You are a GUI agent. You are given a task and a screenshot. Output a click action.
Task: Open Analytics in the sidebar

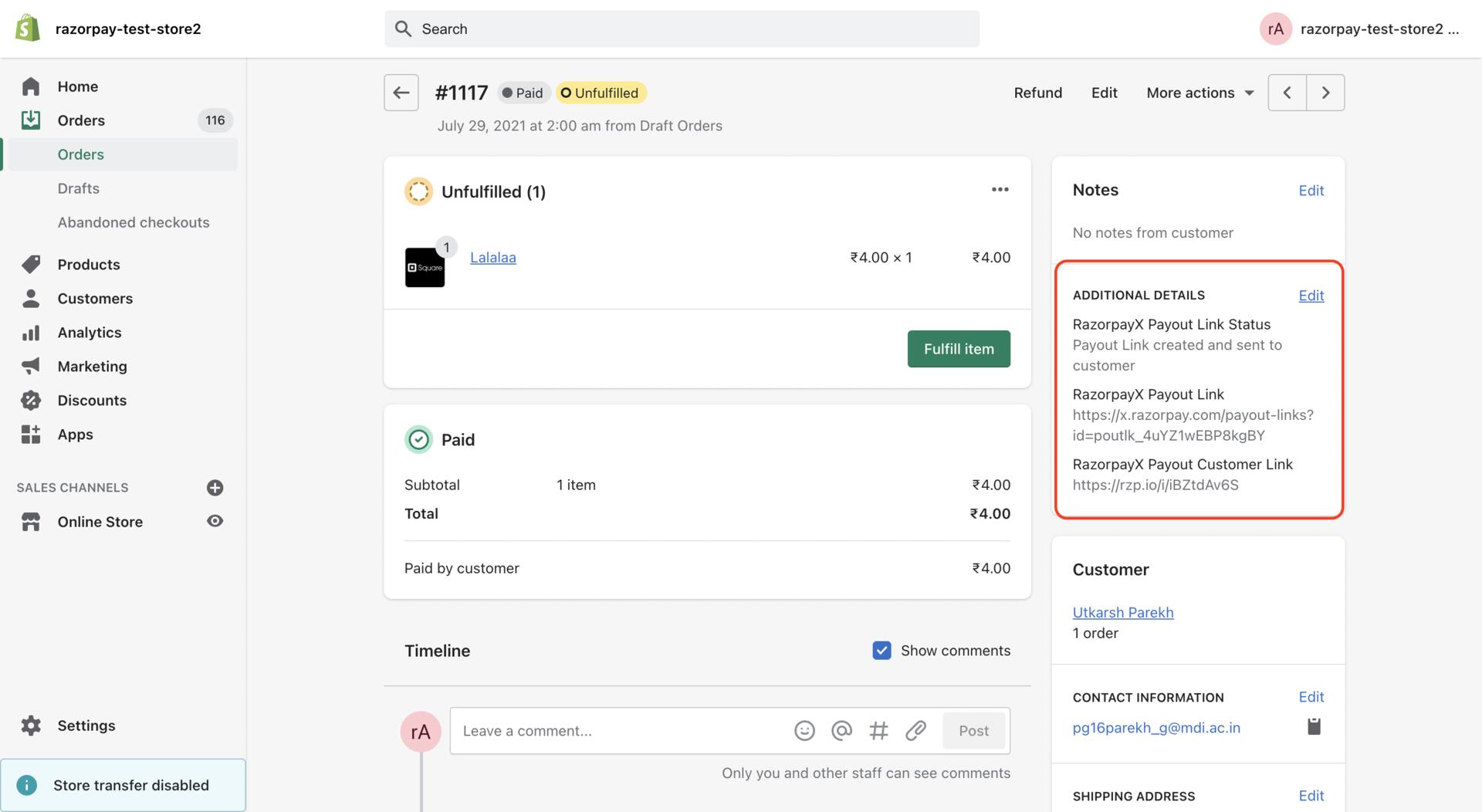(90, 333)
